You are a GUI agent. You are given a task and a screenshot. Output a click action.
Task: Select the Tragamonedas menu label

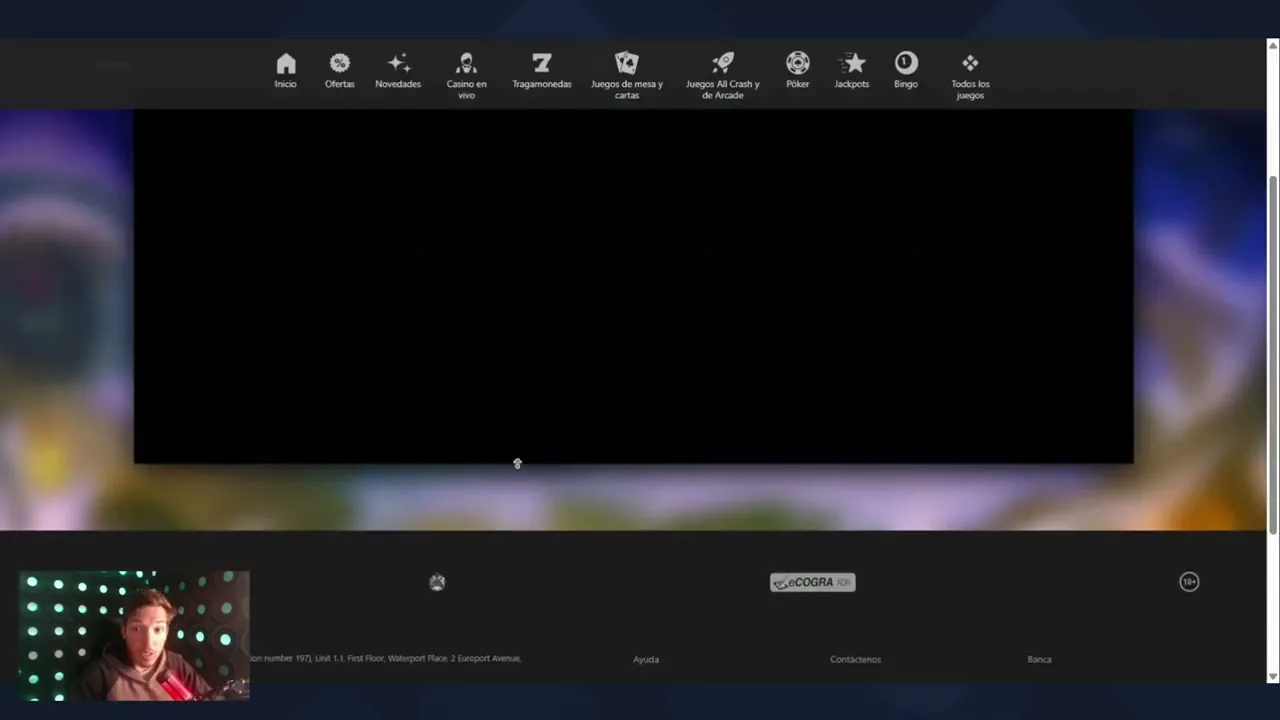point(542,84)
